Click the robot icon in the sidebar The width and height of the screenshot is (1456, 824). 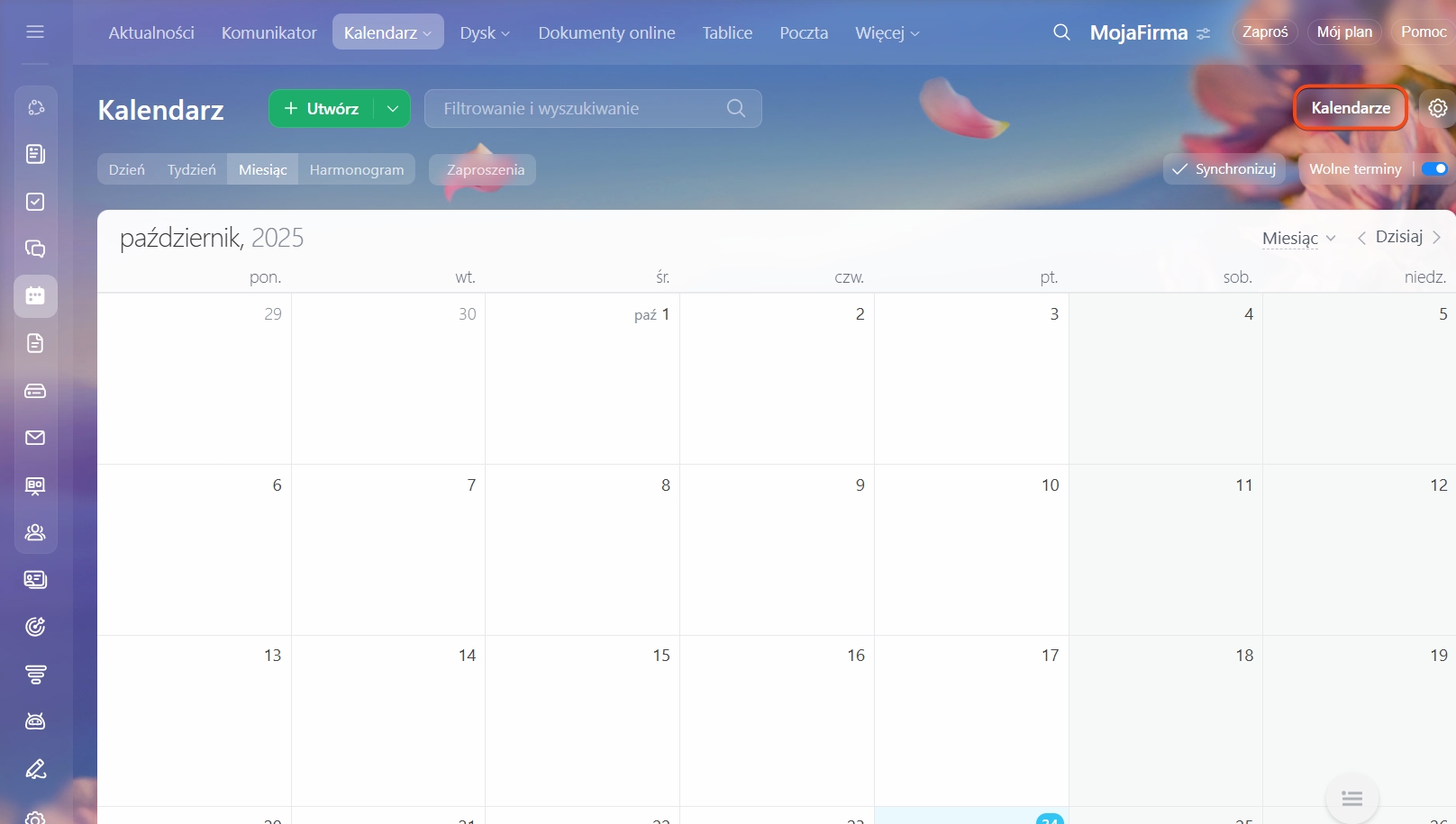35,721
